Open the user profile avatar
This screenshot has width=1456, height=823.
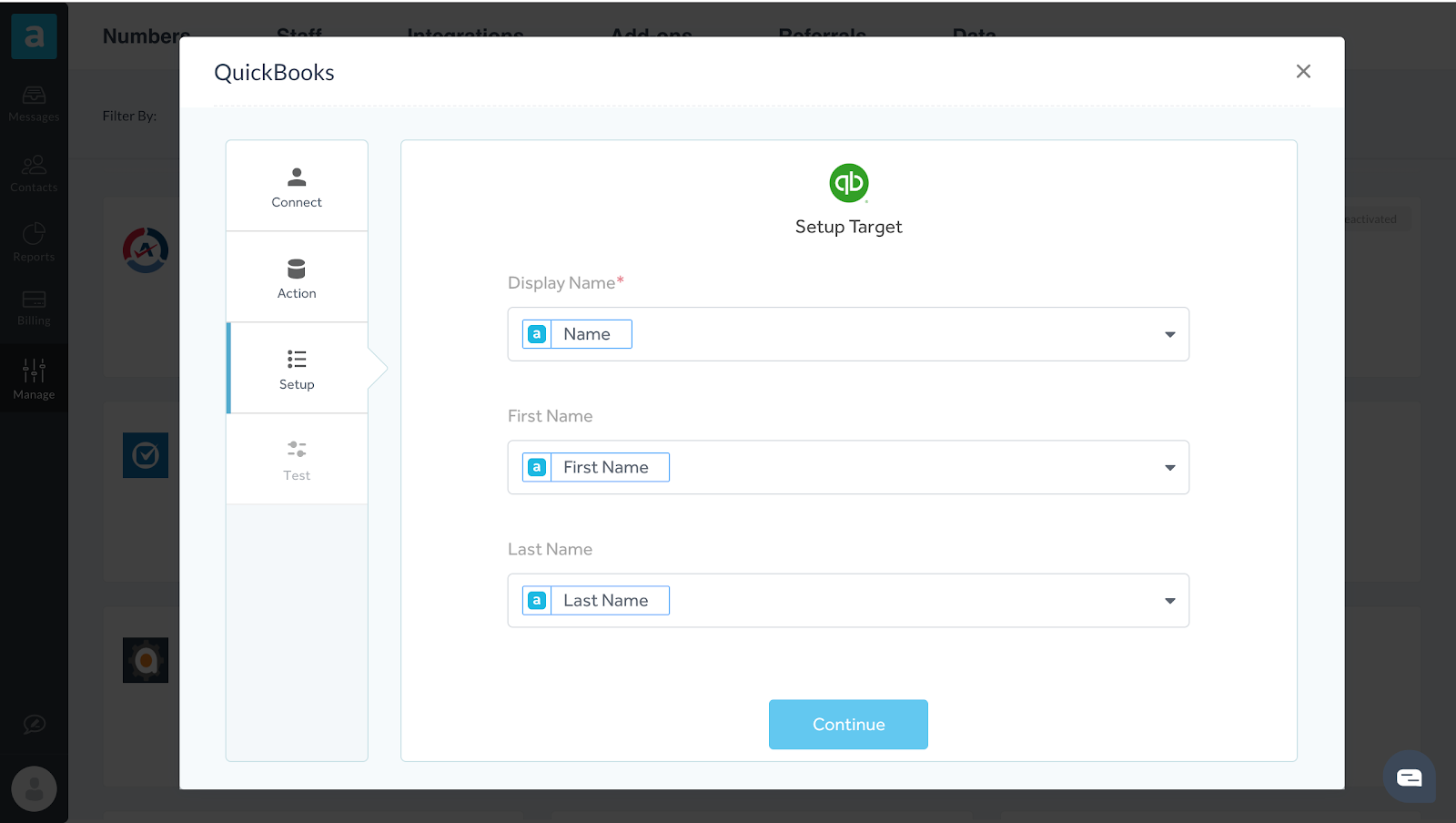click(34, 789)
